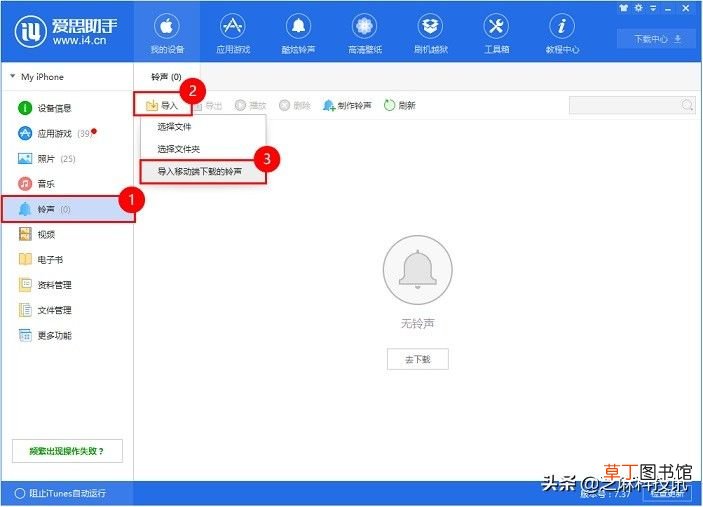Click the search magnifier icon
The image size is (703, 507).
pyautogui.click(x=687, y=105)
